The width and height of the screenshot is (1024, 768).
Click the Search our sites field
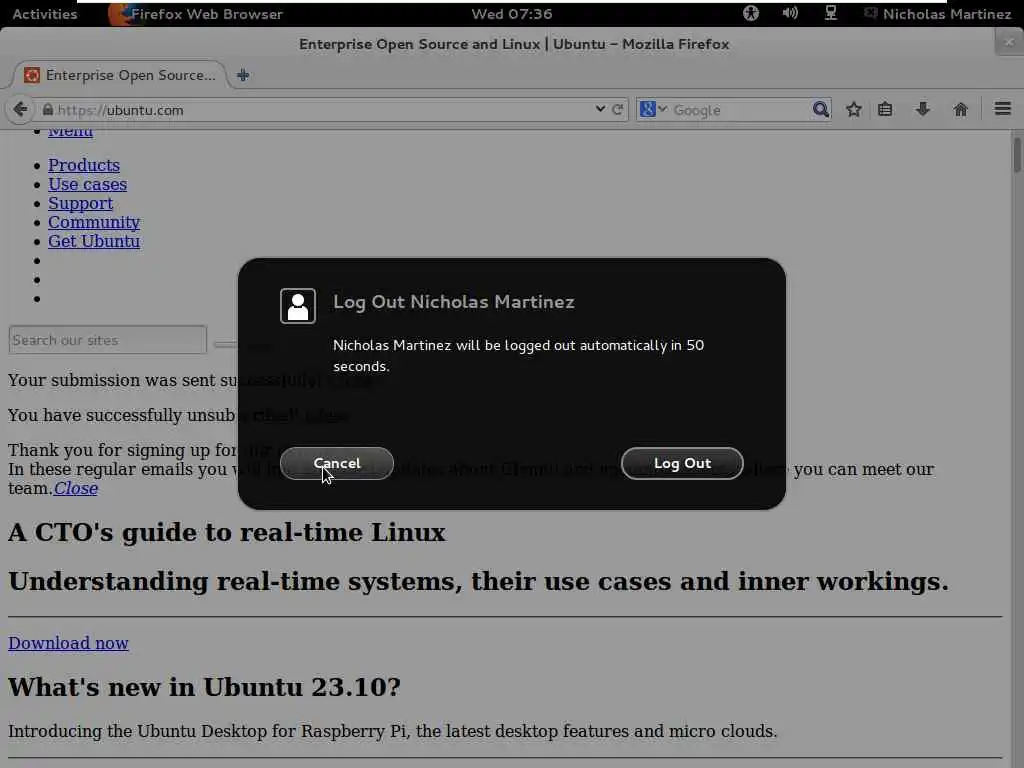pos(108,340)
